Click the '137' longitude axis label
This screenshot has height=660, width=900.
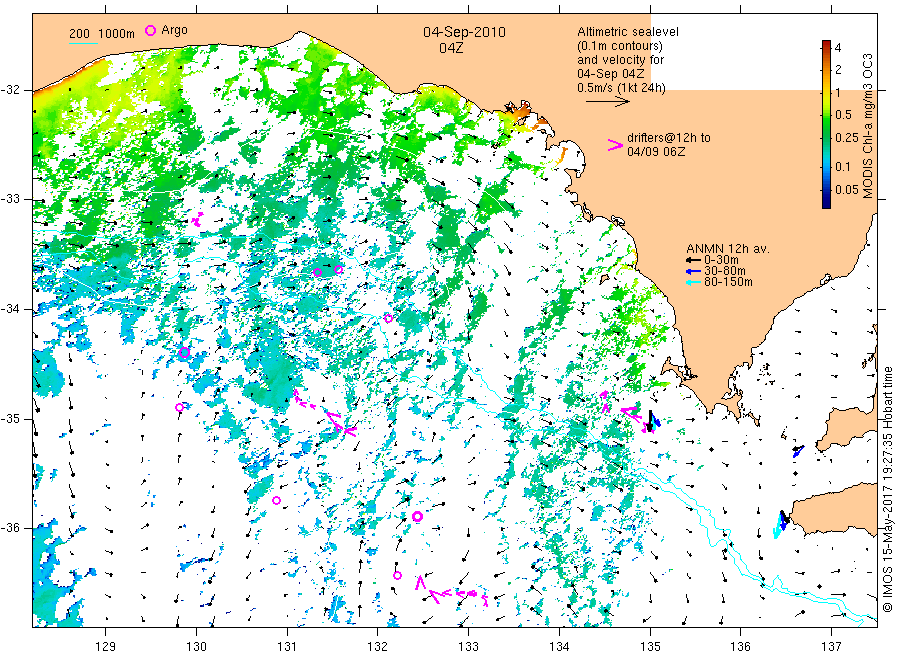point(831,647)
